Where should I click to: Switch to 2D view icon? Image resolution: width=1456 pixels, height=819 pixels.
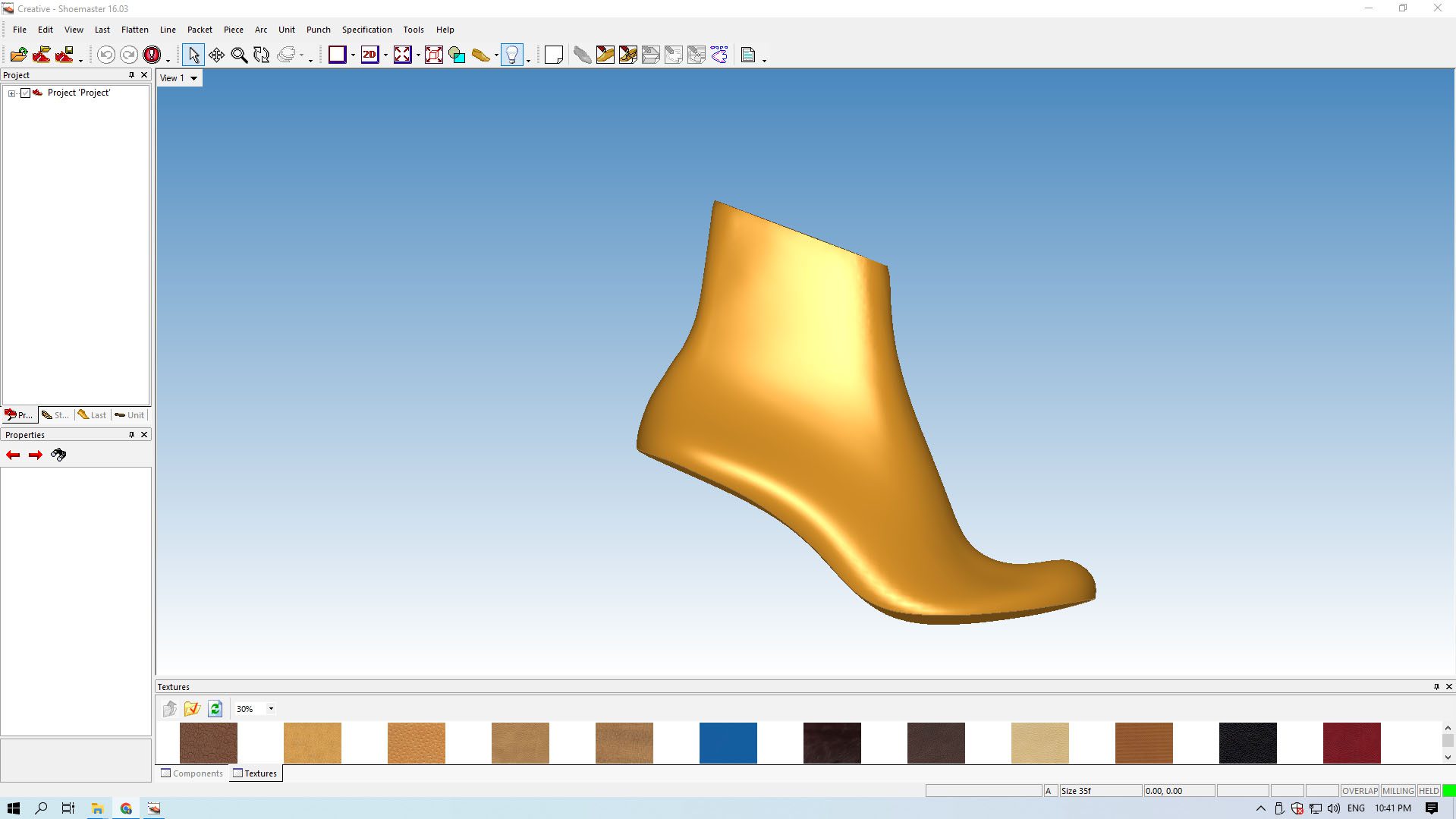pyautogui.click(x=370, y=55)
